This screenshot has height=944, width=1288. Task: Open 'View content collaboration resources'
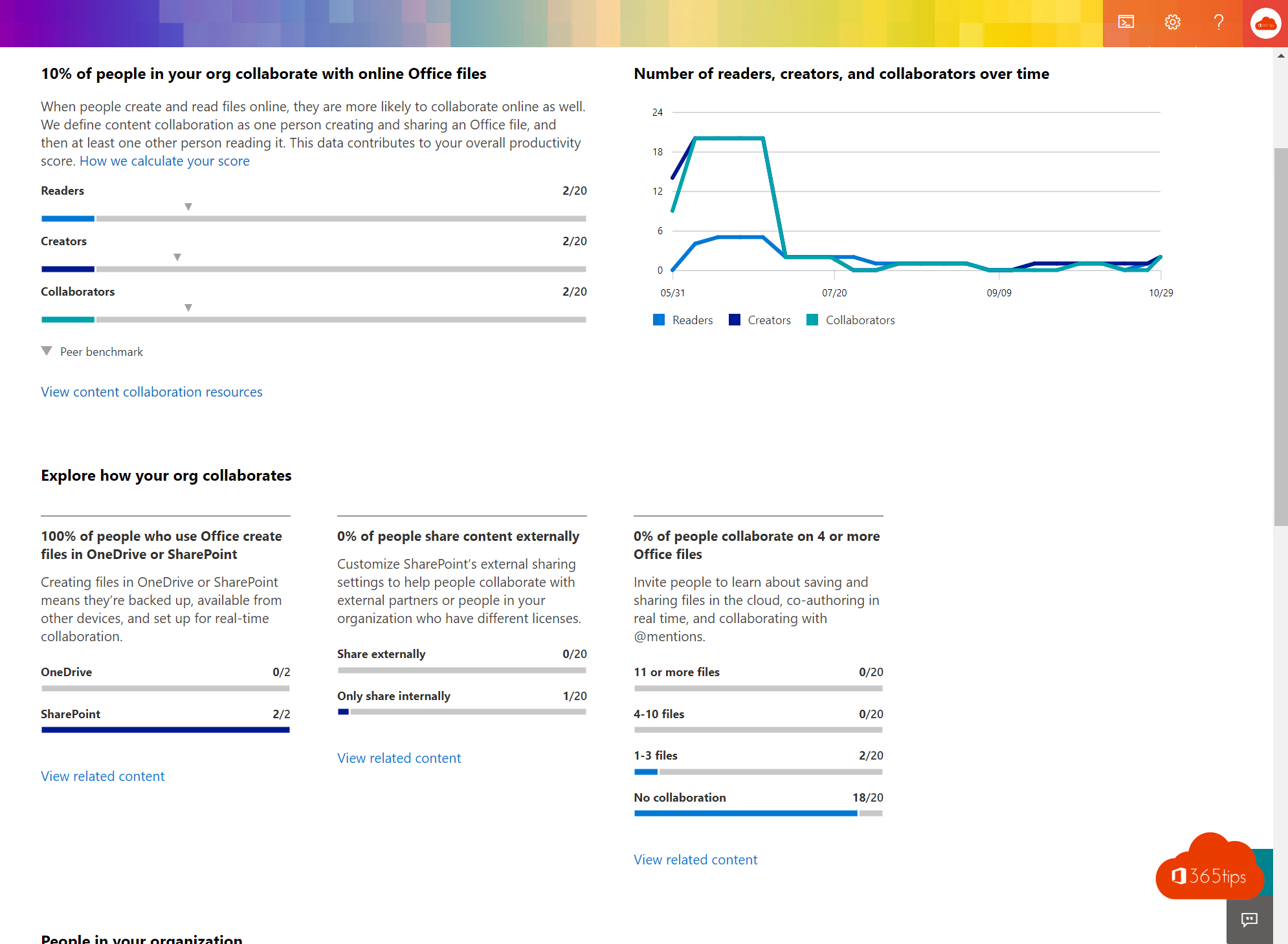[151, 391]
